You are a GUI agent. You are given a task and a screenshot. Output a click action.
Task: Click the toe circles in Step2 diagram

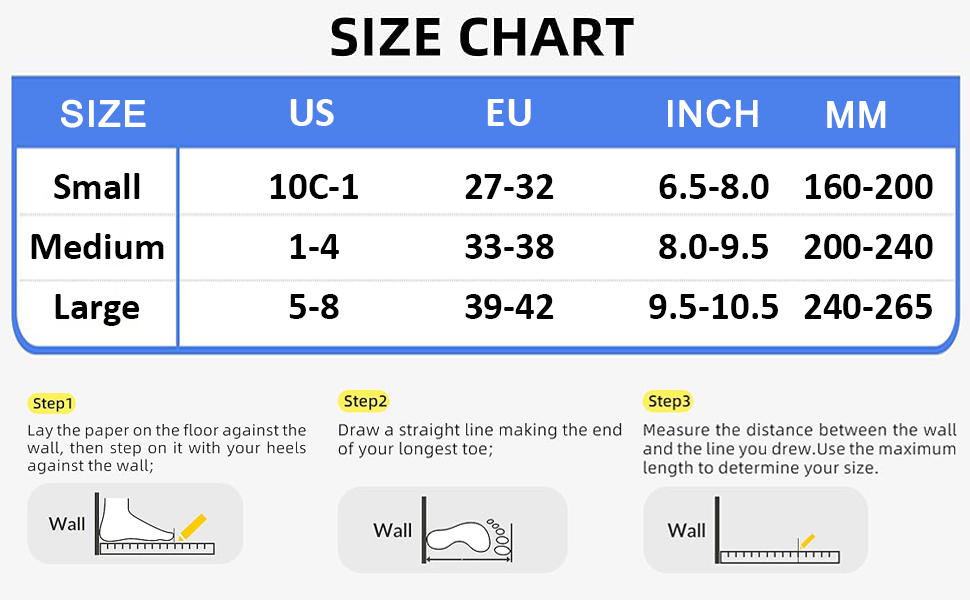(x=497, y=535)
